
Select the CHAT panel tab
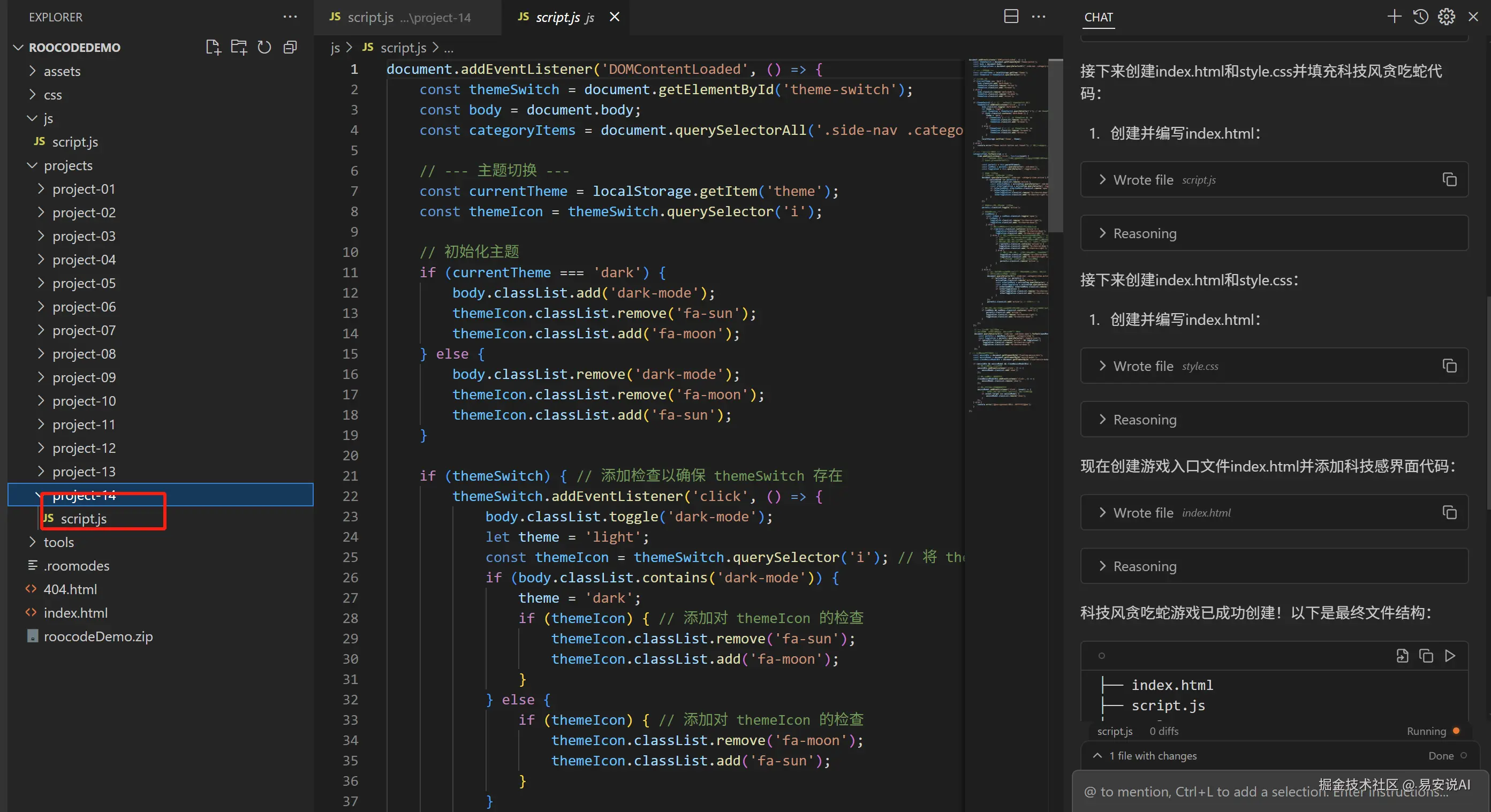tap(1098, 17)
